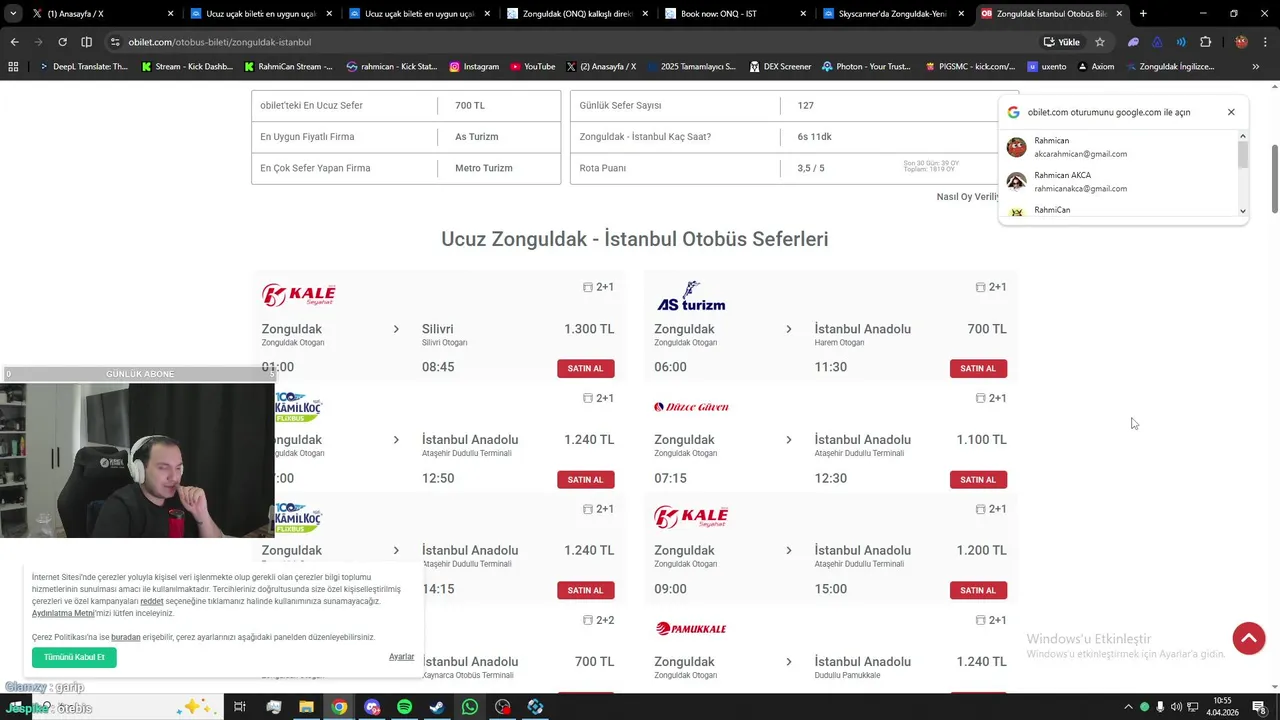Open WhatsApp from the taskbar
Viewport: 1280px width, 720px height.
pyautogui.click(x=470, y=707)
